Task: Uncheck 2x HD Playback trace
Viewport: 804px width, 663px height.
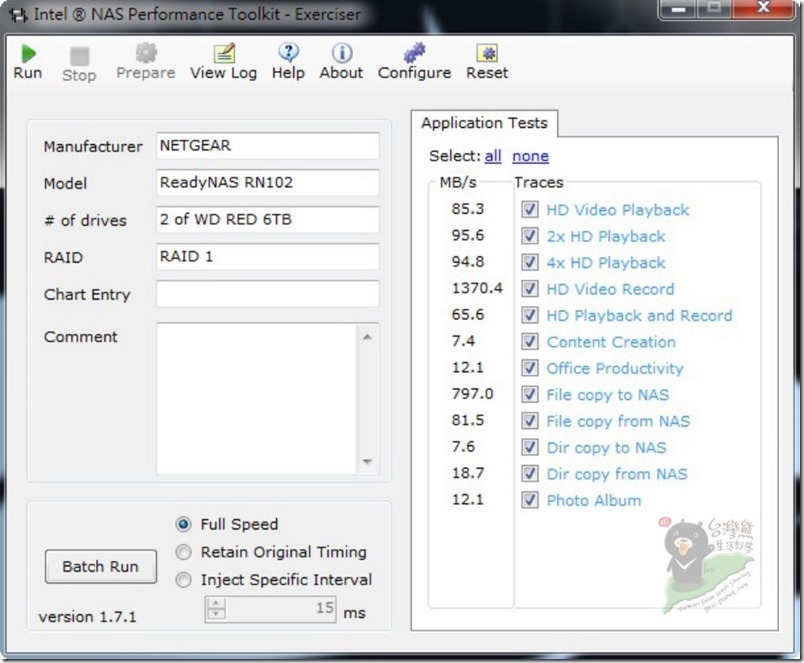Action: pos(530,236)
